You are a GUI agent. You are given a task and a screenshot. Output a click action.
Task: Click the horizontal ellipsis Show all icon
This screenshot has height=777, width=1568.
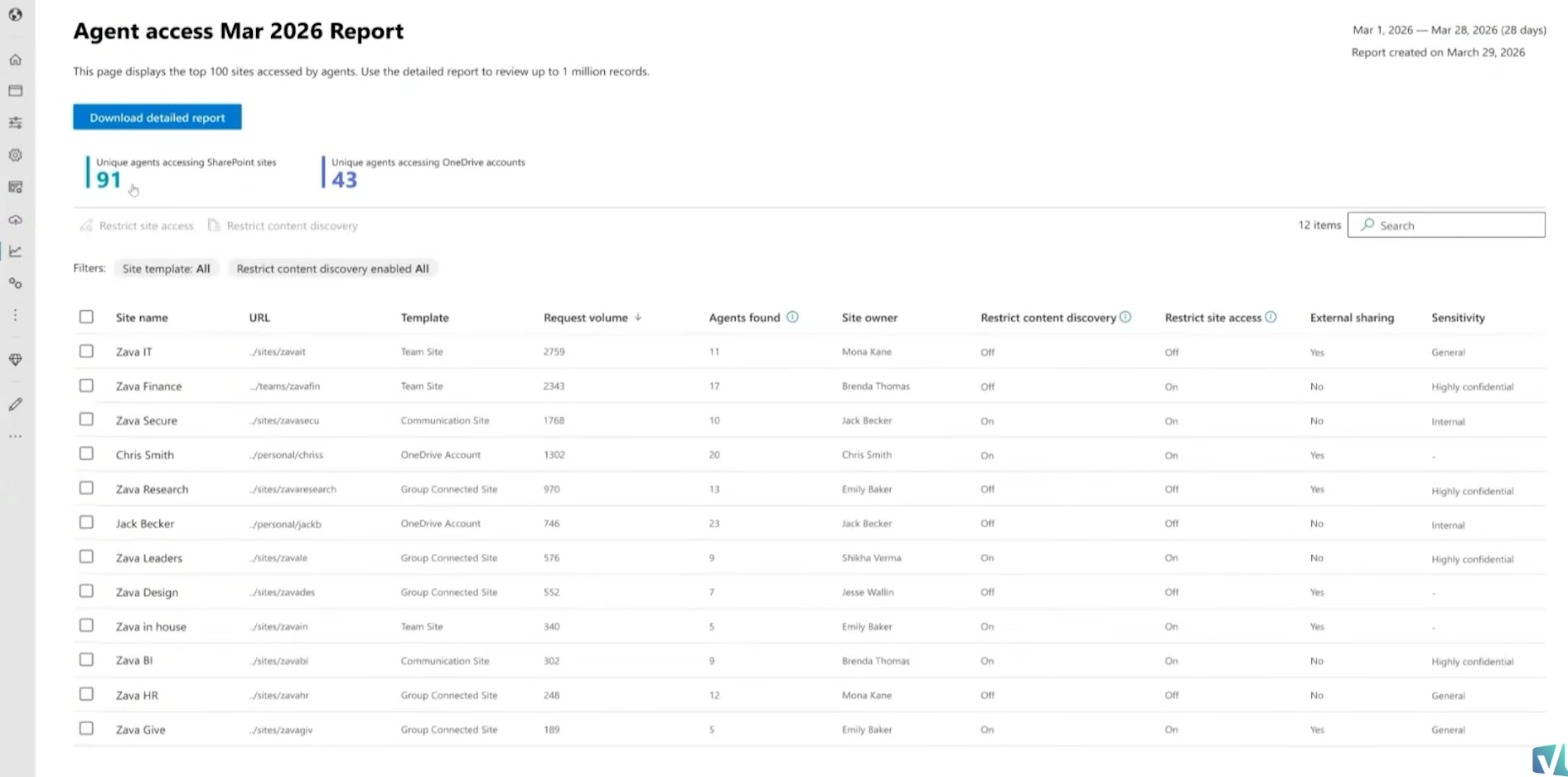coord(15,436)
